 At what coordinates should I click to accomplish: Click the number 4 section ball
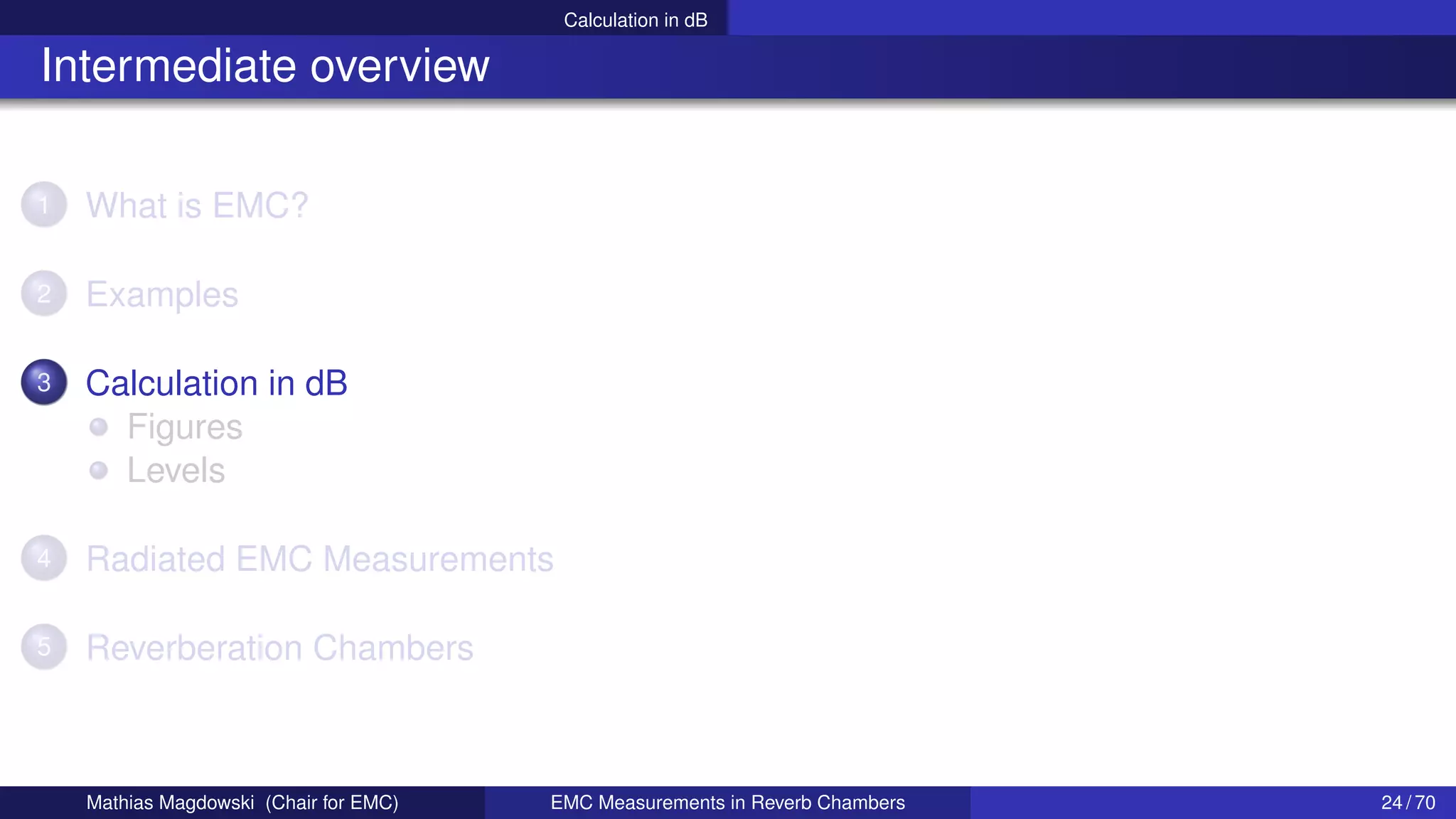[44, 558]
